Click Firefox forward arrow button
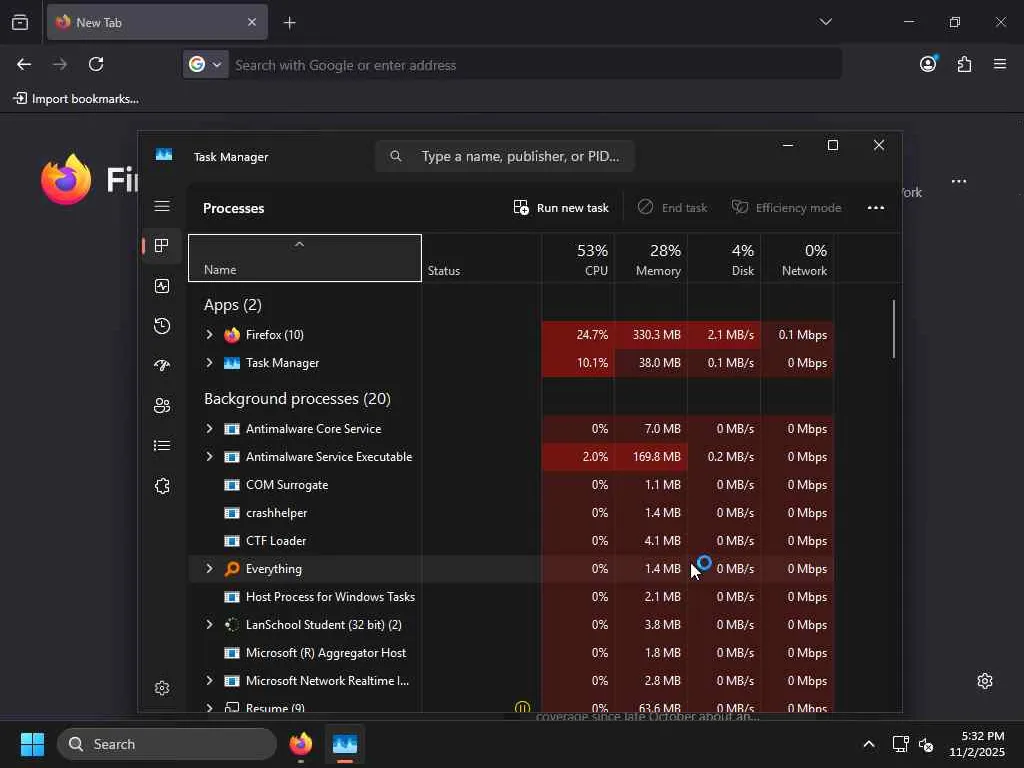Image resolution: width=1024 pixels, height=768 pixels. [60, 64]
